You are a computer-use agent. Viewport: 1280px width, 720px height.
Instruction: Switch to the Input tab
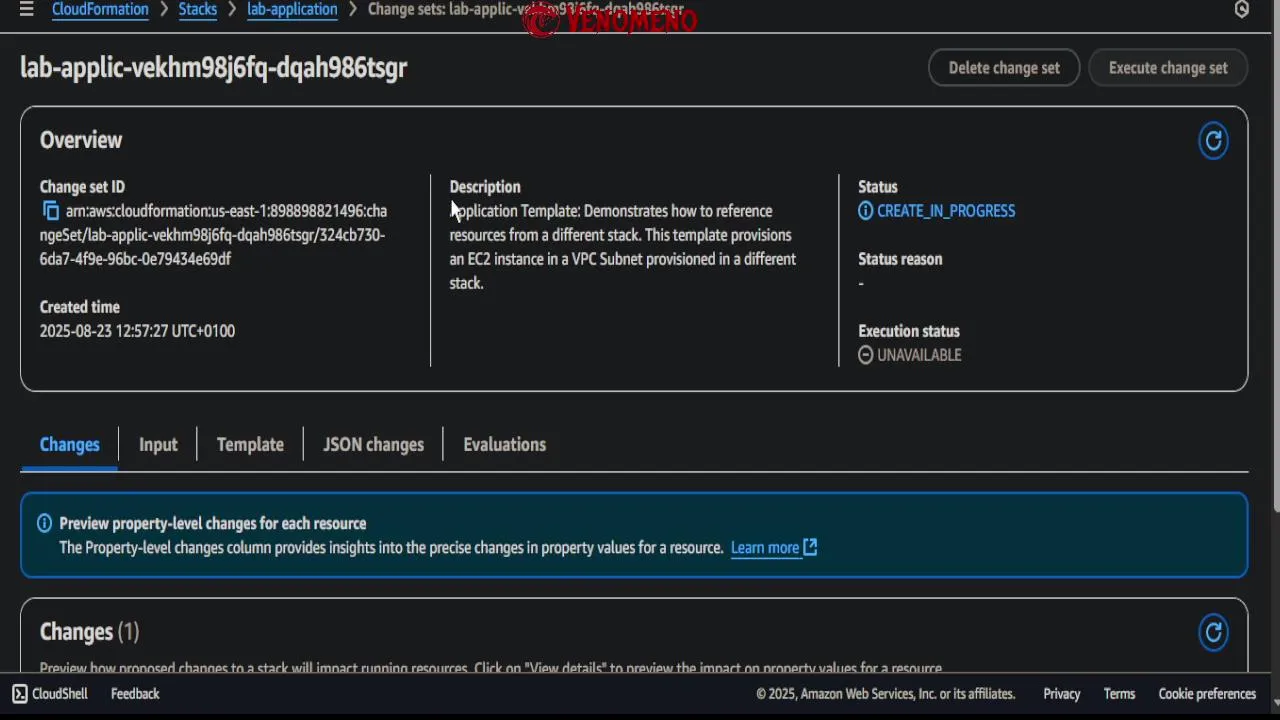158,445
